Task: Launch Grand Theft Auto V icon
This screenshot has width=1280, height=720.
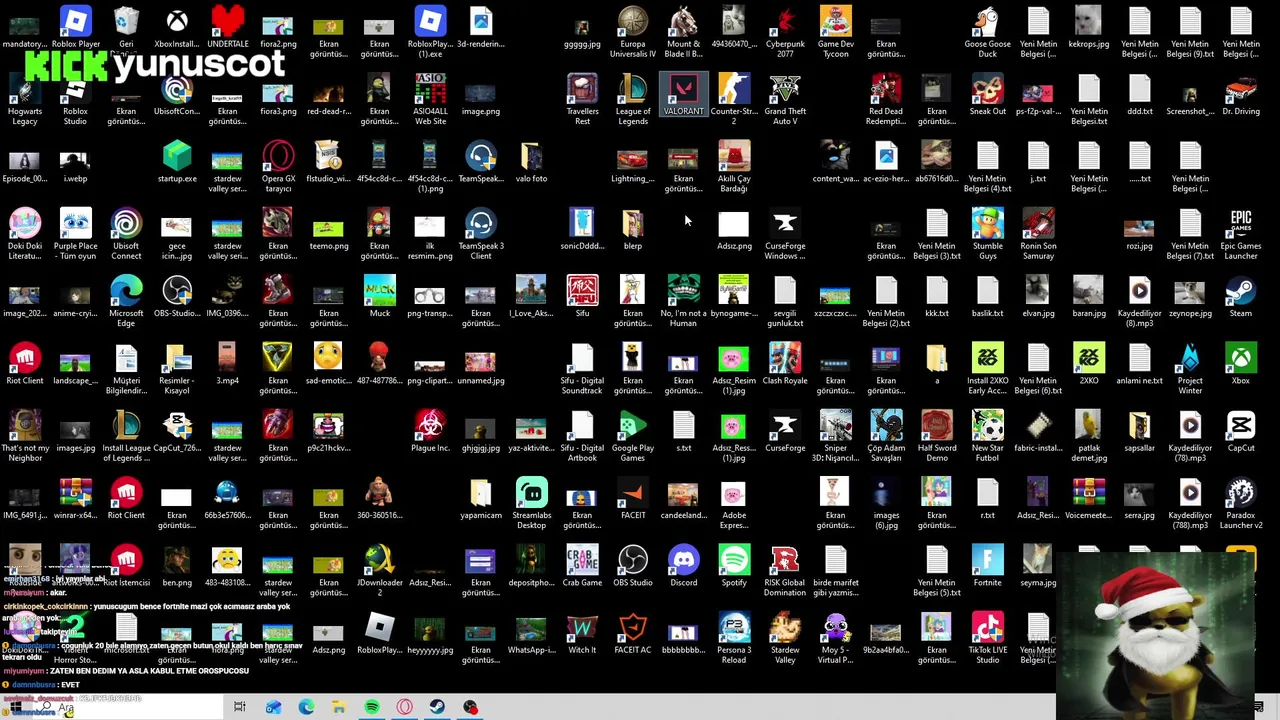Action: (785, 99)
